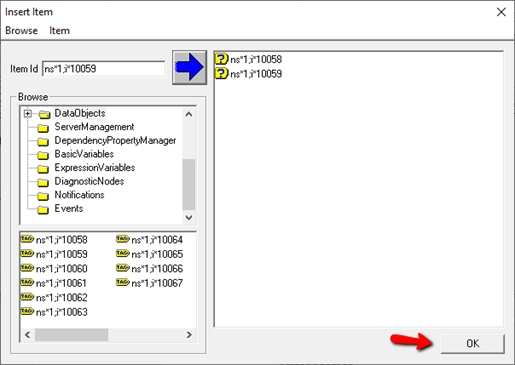Click the DiagnosticNodes folder icon
Screen dimensions: 515x365
tap(43, 182)
